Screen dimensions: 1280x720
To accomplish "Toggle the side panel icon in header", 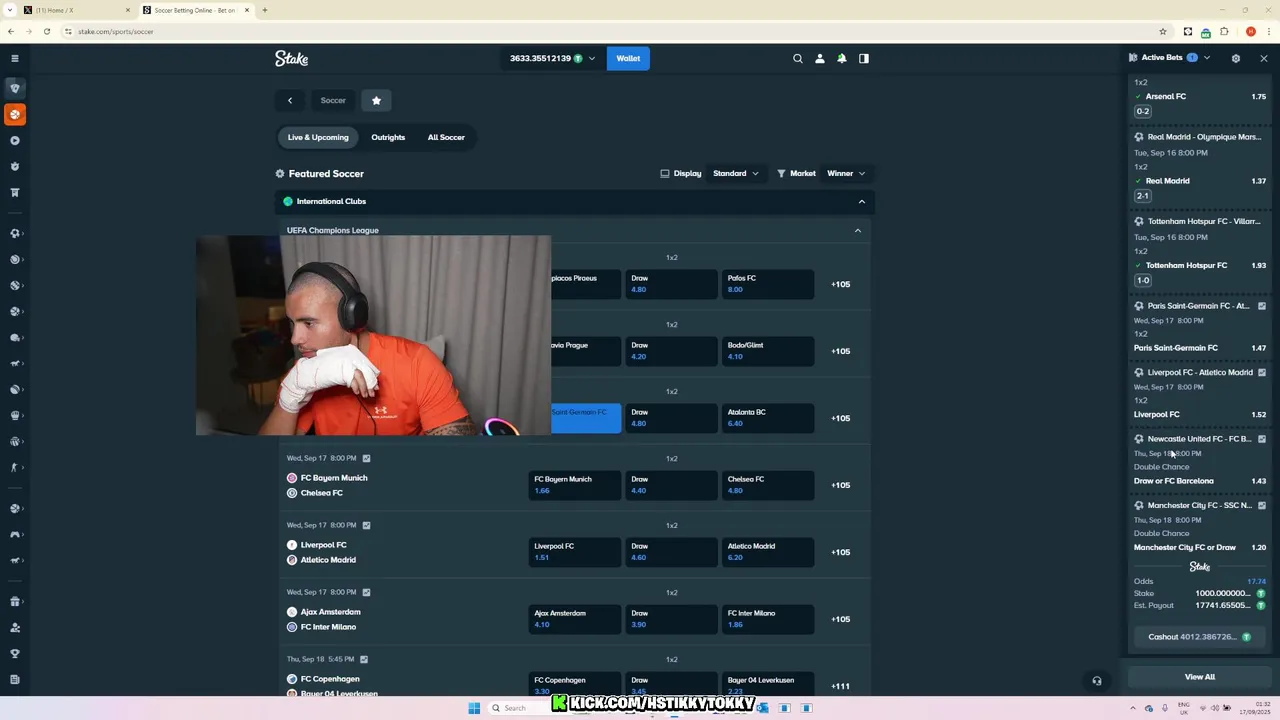I will coord(864,58).
